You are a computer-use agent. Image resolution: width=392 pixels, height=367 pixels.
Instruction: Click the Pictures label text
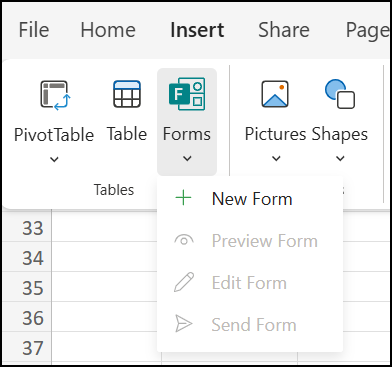pyautogui.click(x=275, y=134)
